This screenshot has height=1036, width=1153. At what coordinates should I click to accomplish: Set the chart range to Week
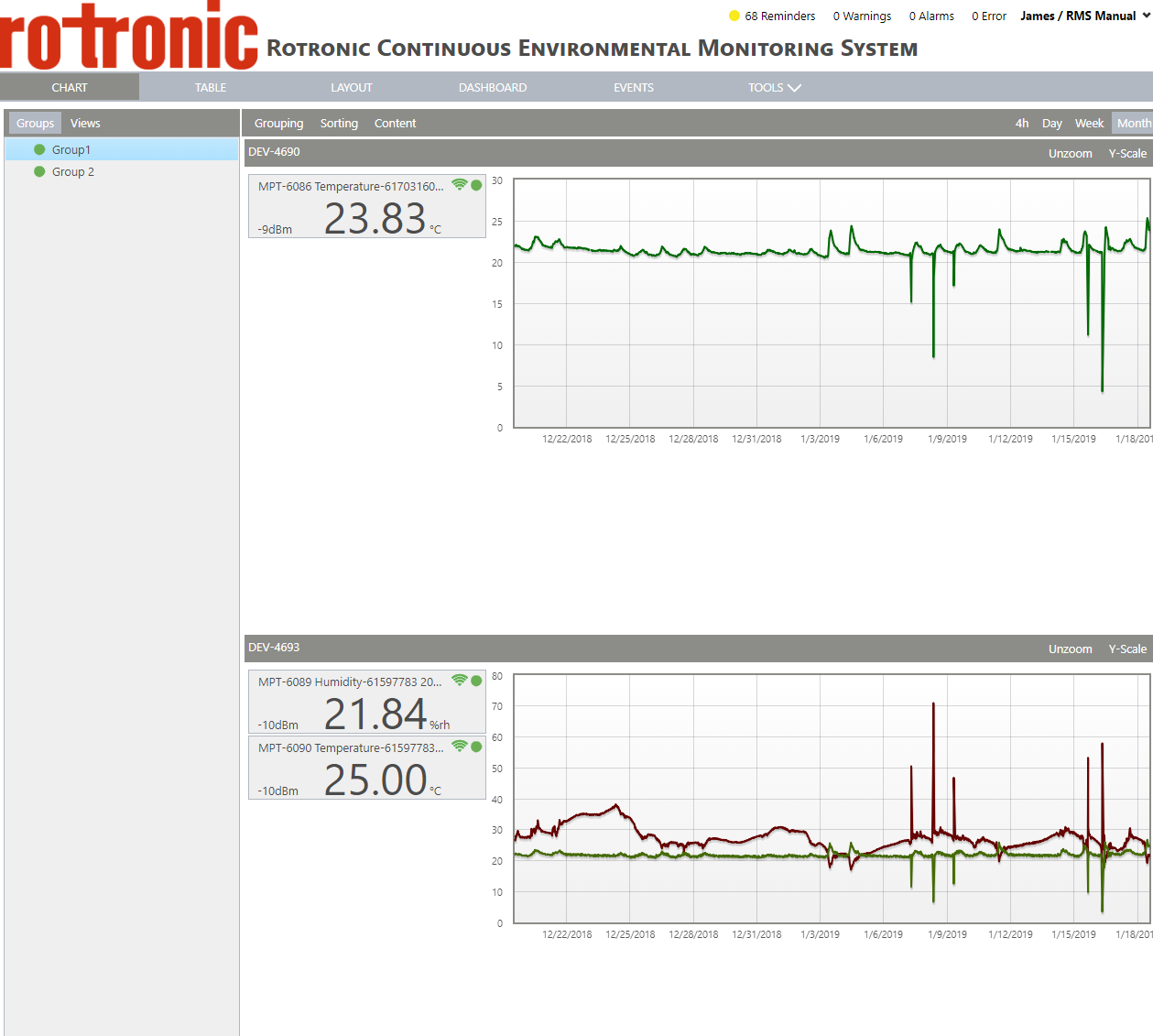pos(1089,123)
